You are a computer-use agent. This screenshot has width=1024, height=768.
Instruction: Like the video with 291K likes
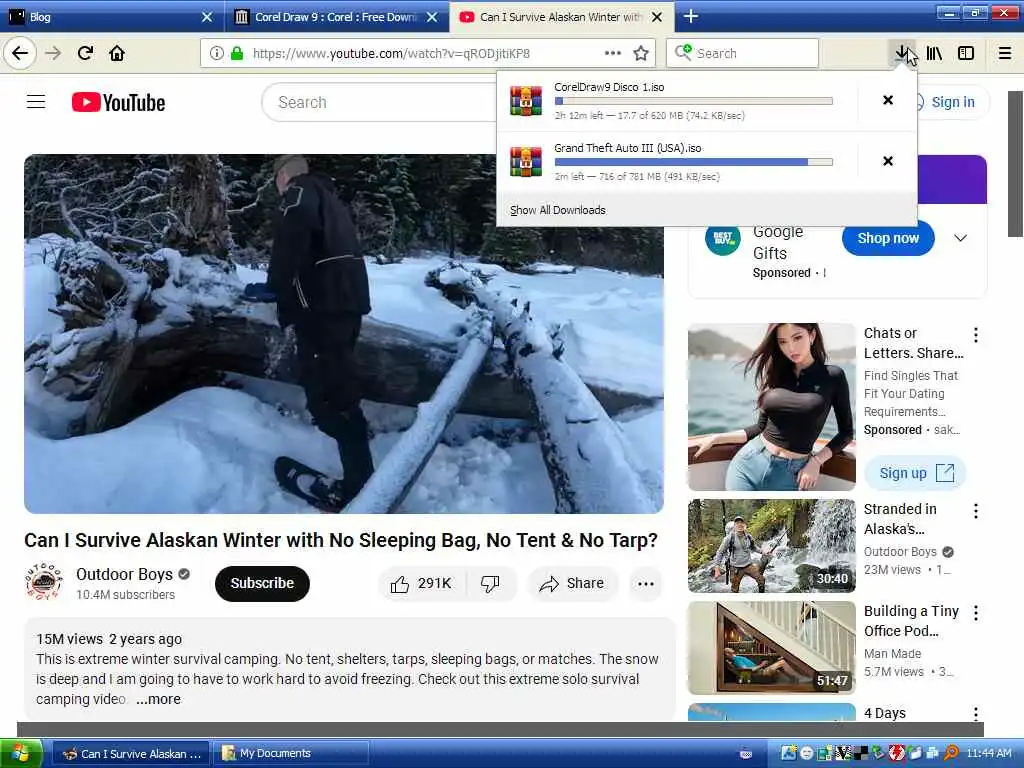tap(422, 583)
